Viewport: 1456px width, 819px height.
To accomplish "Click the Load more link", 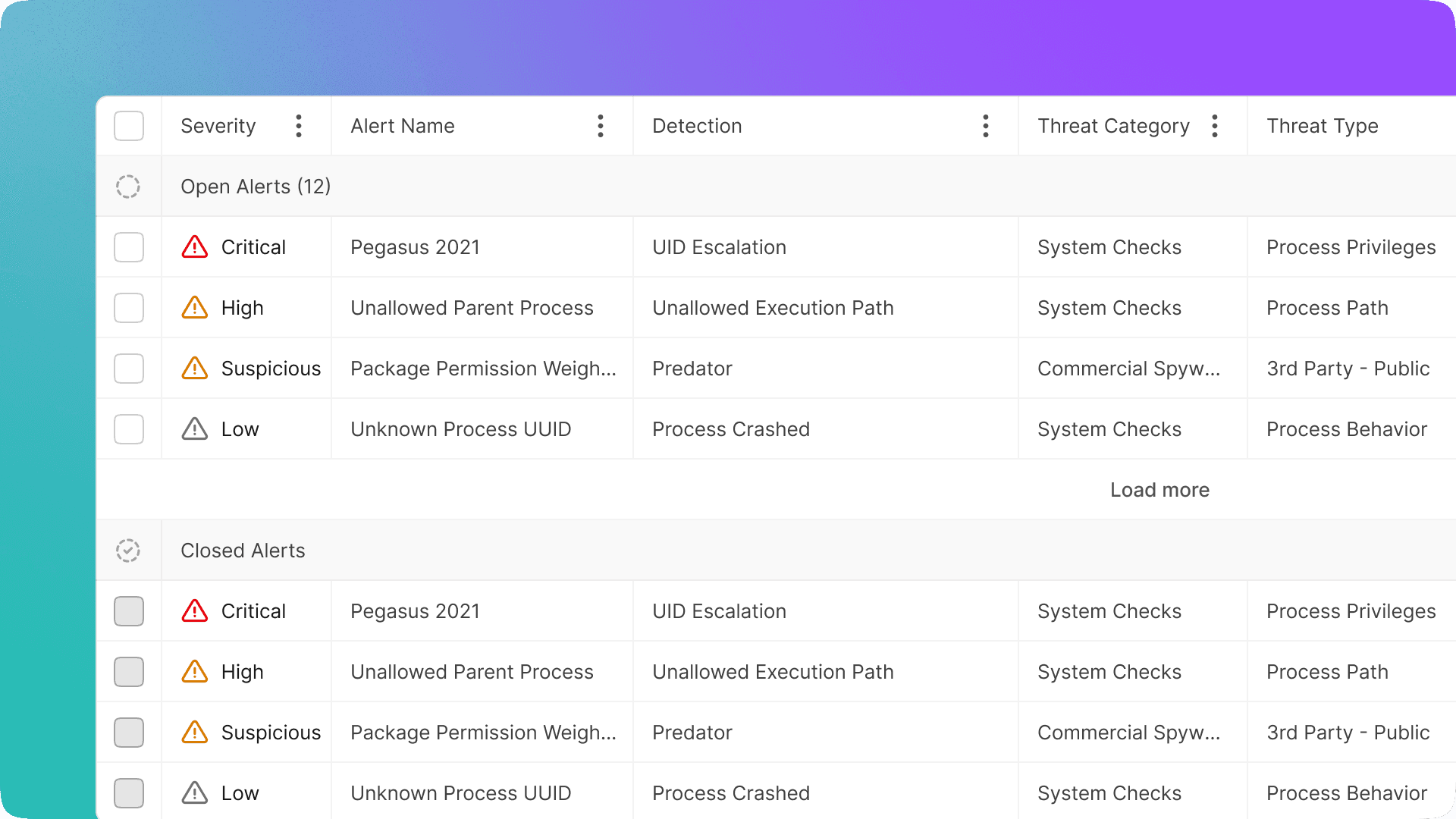I will 1159,489.
